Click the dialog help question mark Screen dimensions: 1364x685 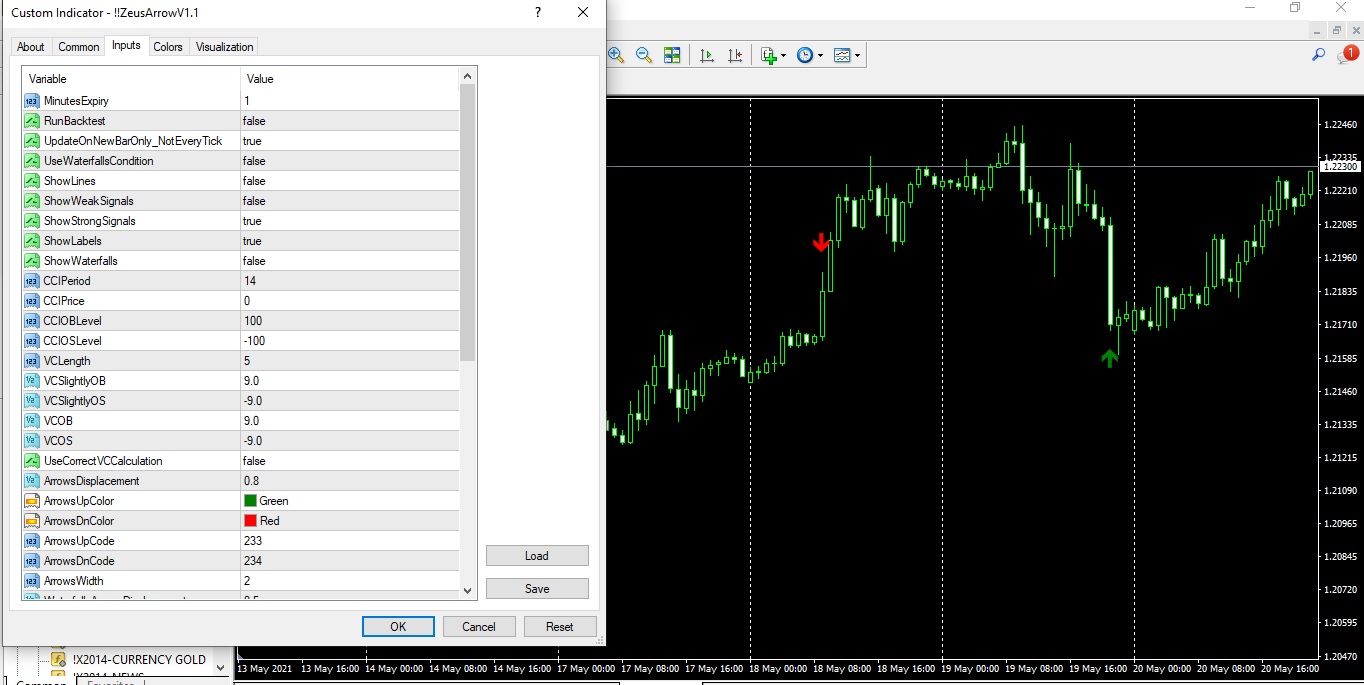pos(538,12)
